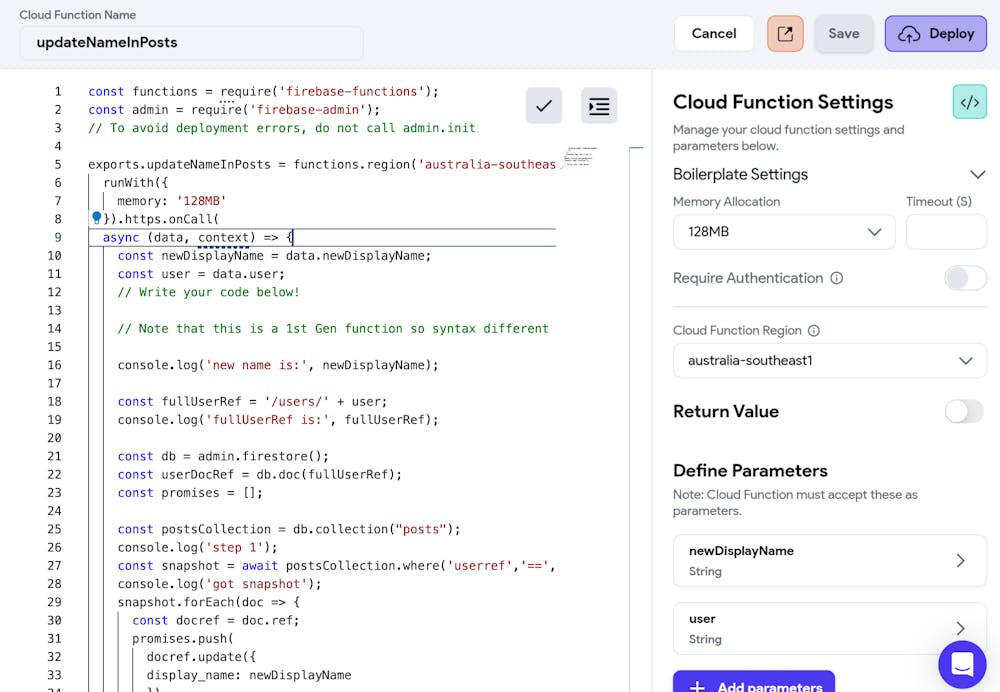Click Add parameters
This screenshot has width=1000, height=692.
[754, 684]
